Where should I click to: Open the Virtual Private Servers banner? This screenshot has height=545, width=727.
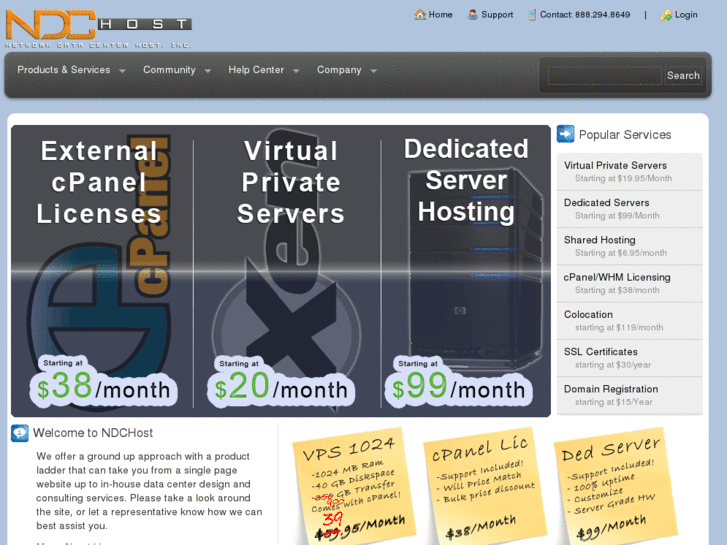287,271
